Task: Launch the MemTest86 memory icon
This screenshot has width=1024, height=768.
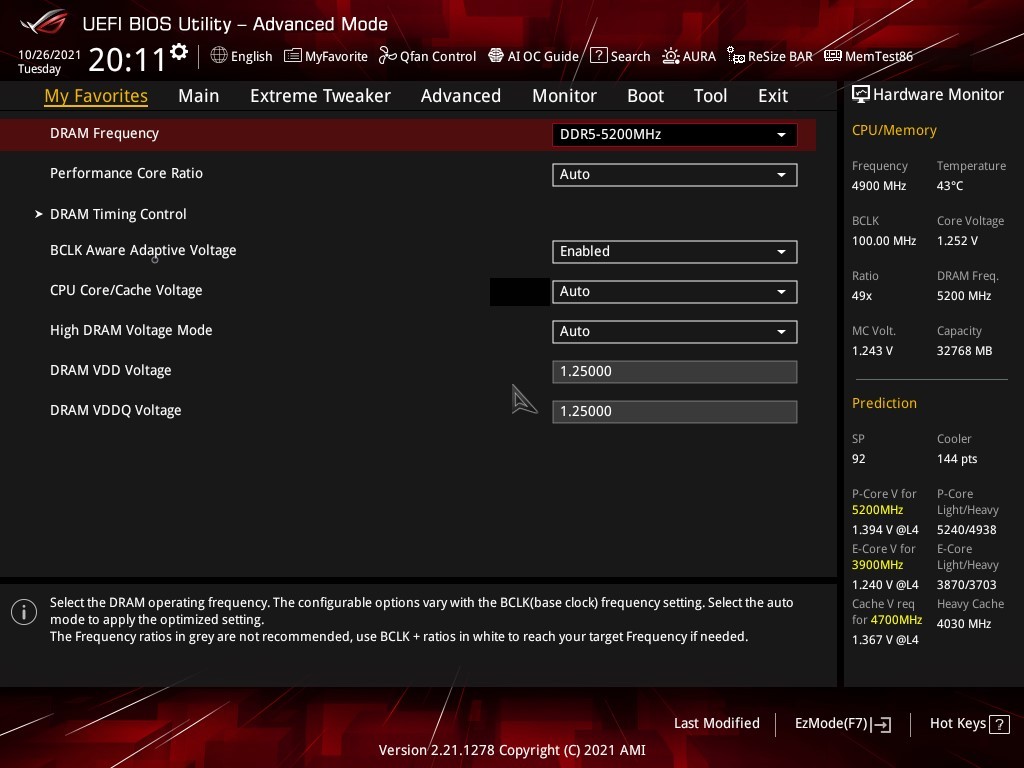Action: pyautogui.click(x=833, y=56)
